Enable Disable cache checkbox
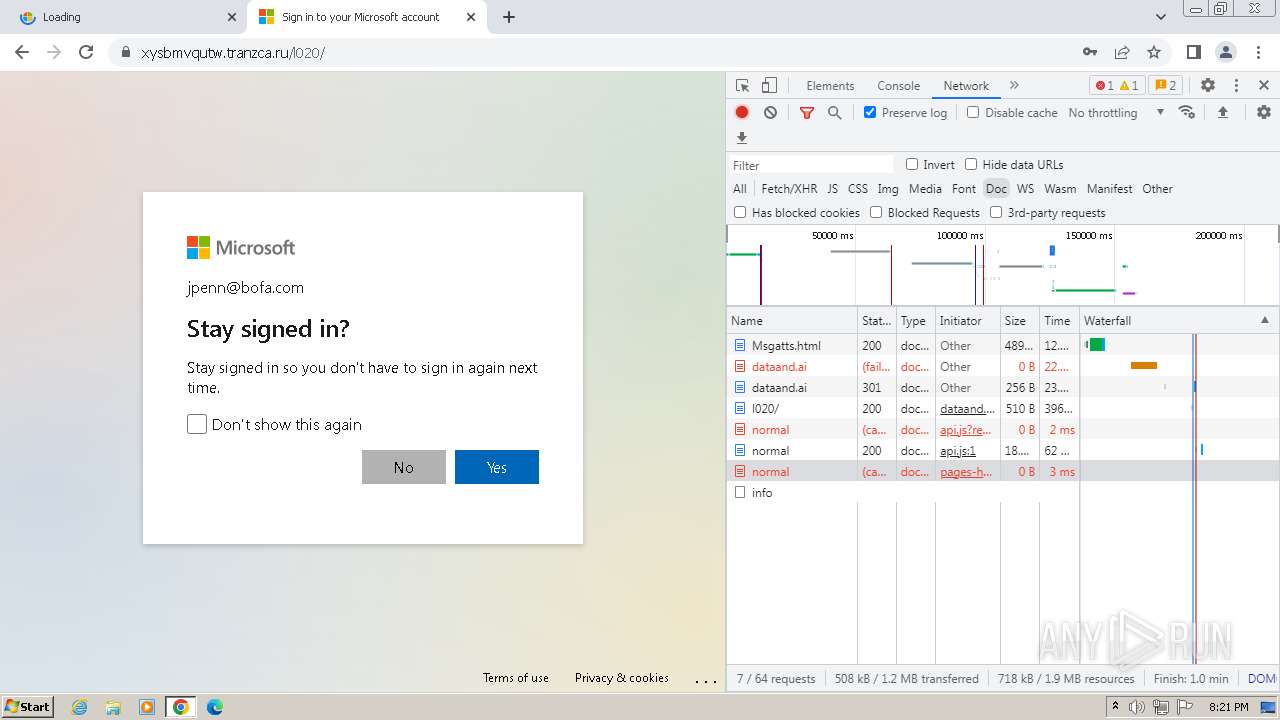The height and width of the screenshot is (720, 1280). (x=973, y=112)
